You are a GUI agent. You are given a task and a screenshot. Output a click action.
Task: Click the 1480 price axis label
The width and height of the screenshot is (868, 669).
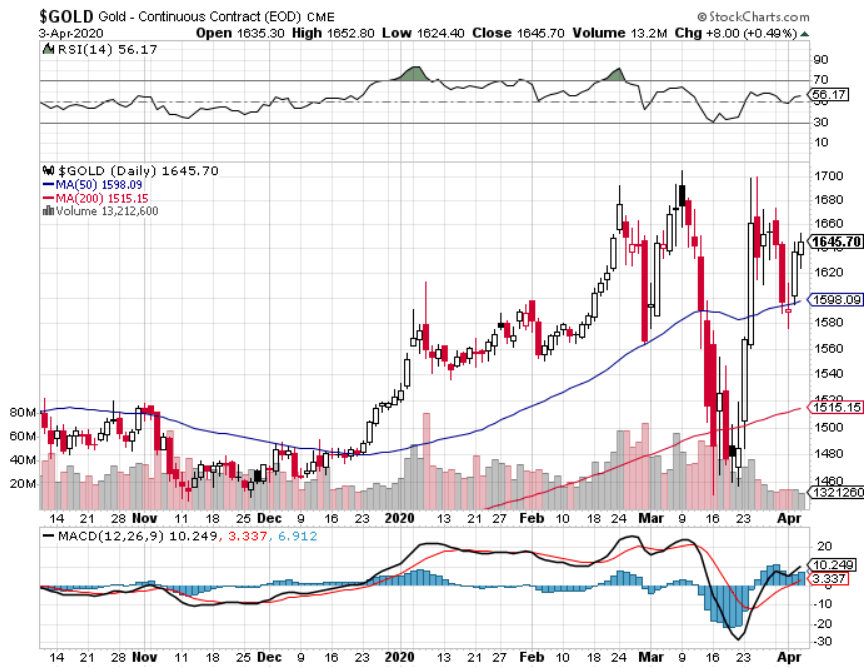click(829, 453)
